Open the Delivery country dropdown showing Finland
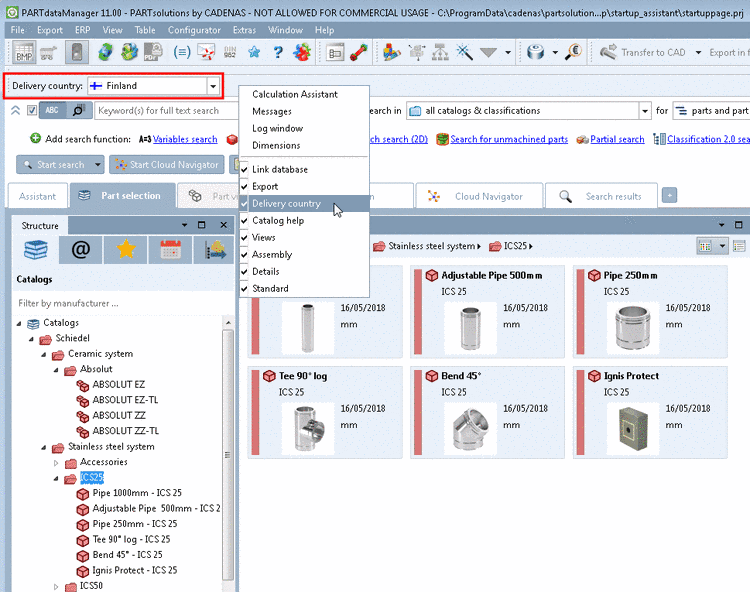 click(212, 87)
